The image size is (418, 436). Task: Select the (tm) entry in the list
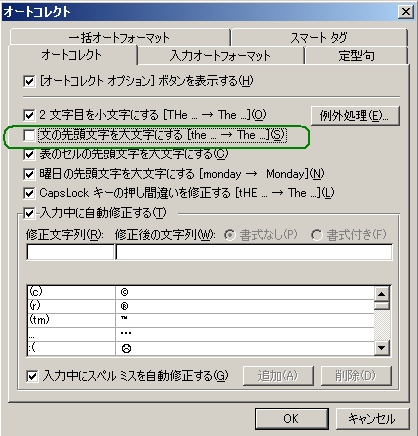[200, 320]
